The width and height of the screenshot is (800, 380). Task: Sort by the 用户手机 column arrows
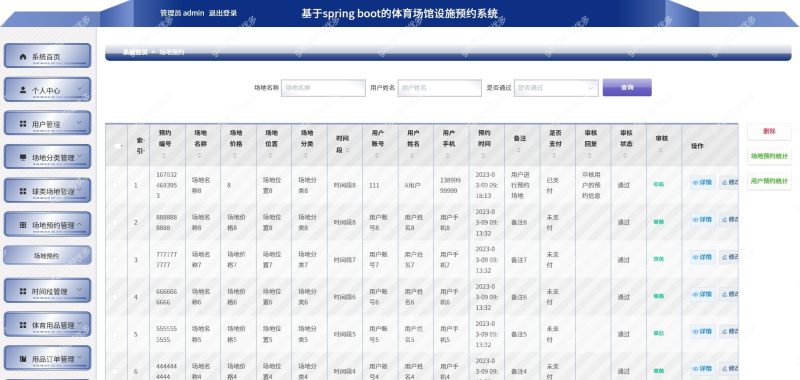tap(448, 156)
